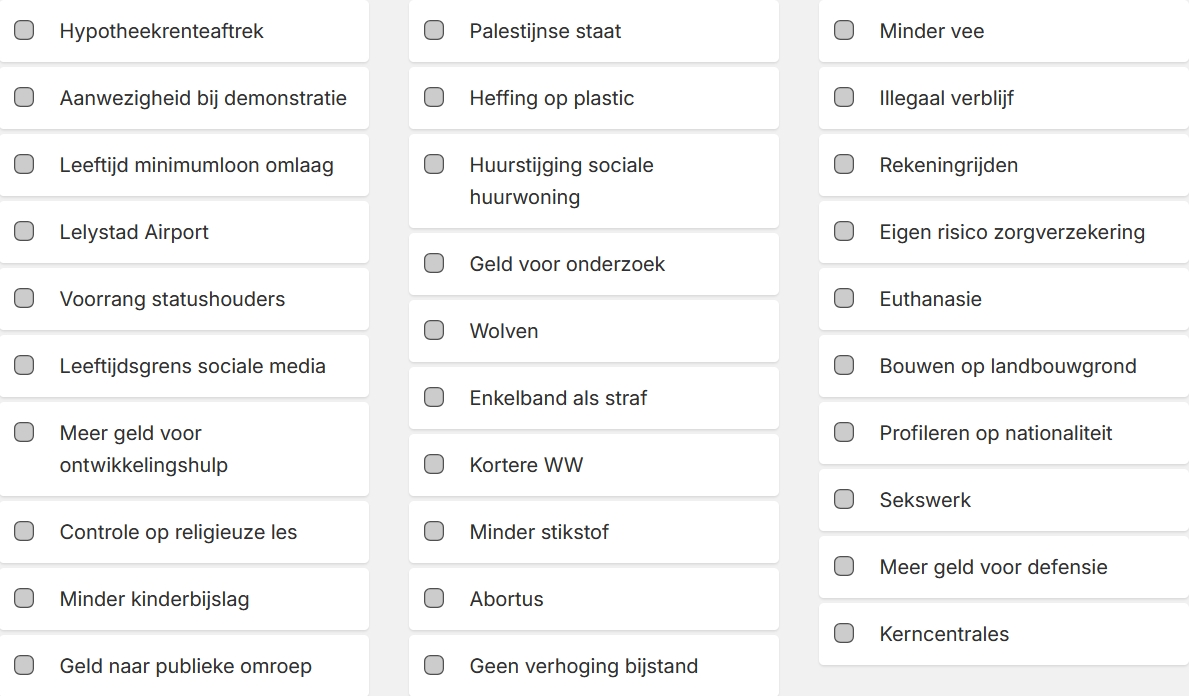This screenshot has width=1189, height=696.
Task: Tick the Heffing op plastic checkbox
Action: click(x=434, y=98)
